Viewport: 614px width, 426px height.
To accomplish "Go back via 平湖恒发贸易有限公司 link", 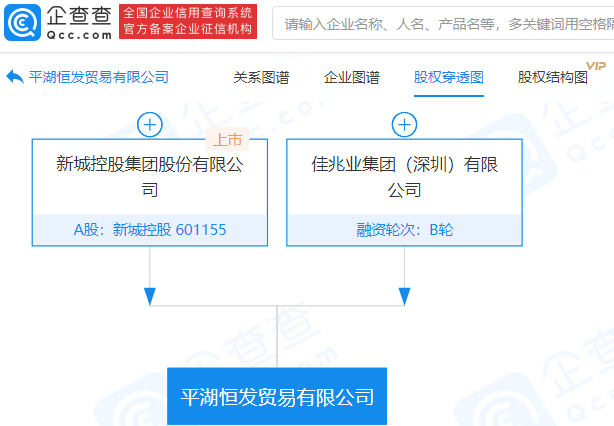I will pos(99,77).
